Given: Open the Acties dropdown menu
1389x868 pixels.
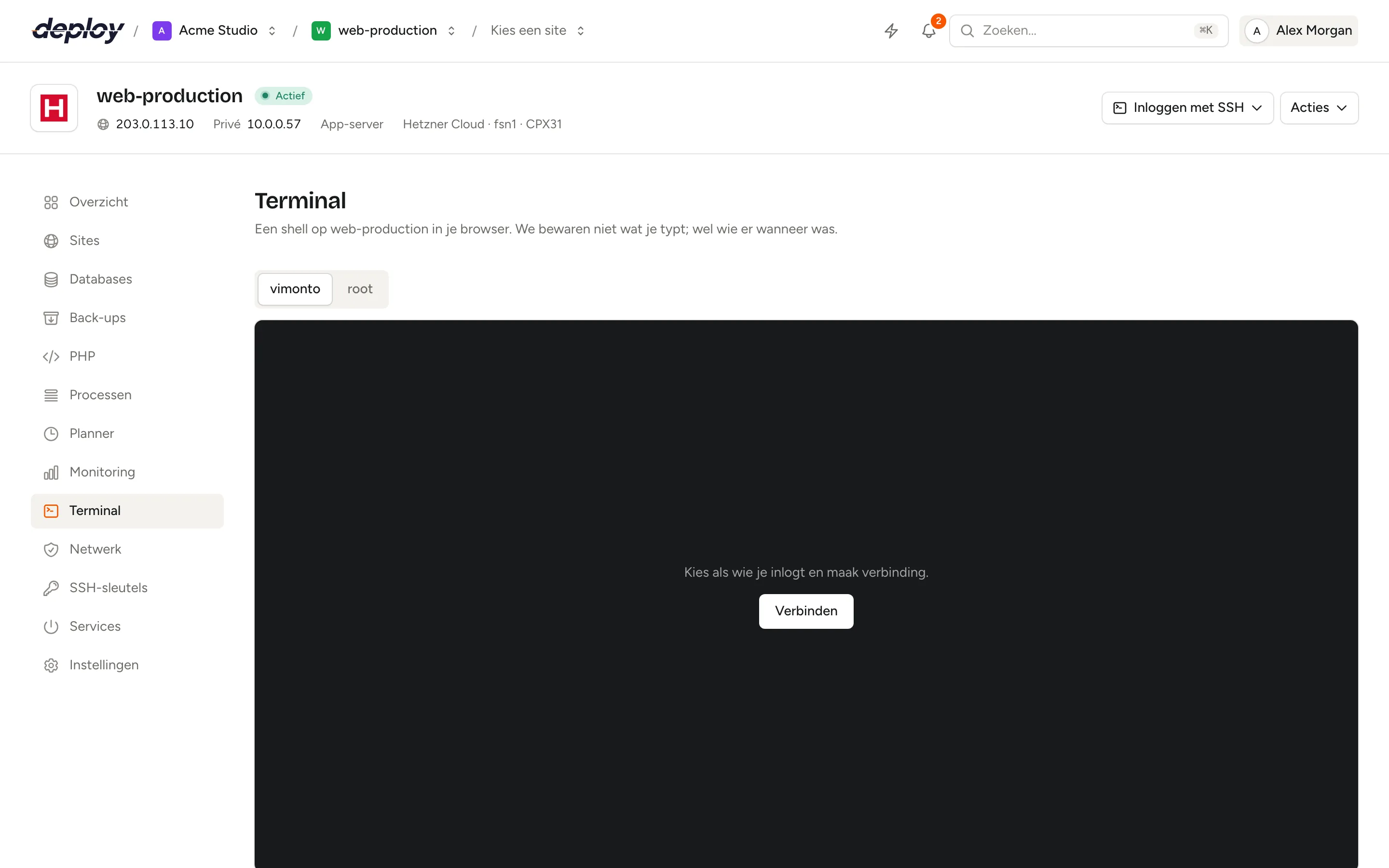Looking at the screenshot, I should [x=1319, y=108].
